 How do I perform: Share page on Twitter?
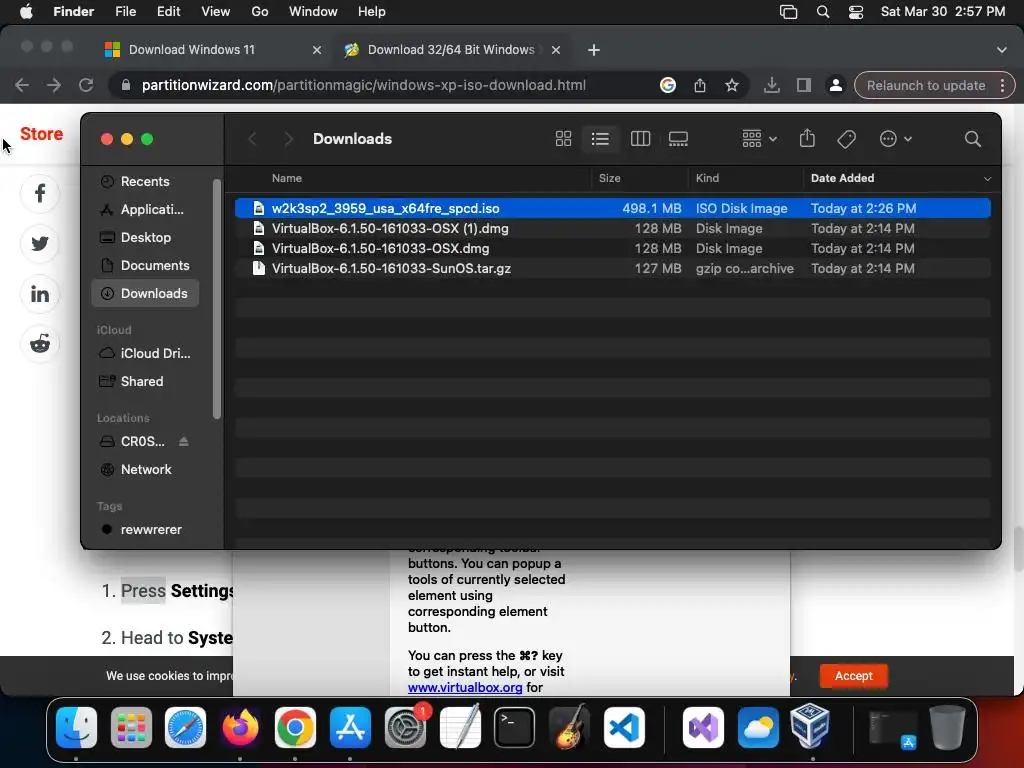(x=40, y=244)
